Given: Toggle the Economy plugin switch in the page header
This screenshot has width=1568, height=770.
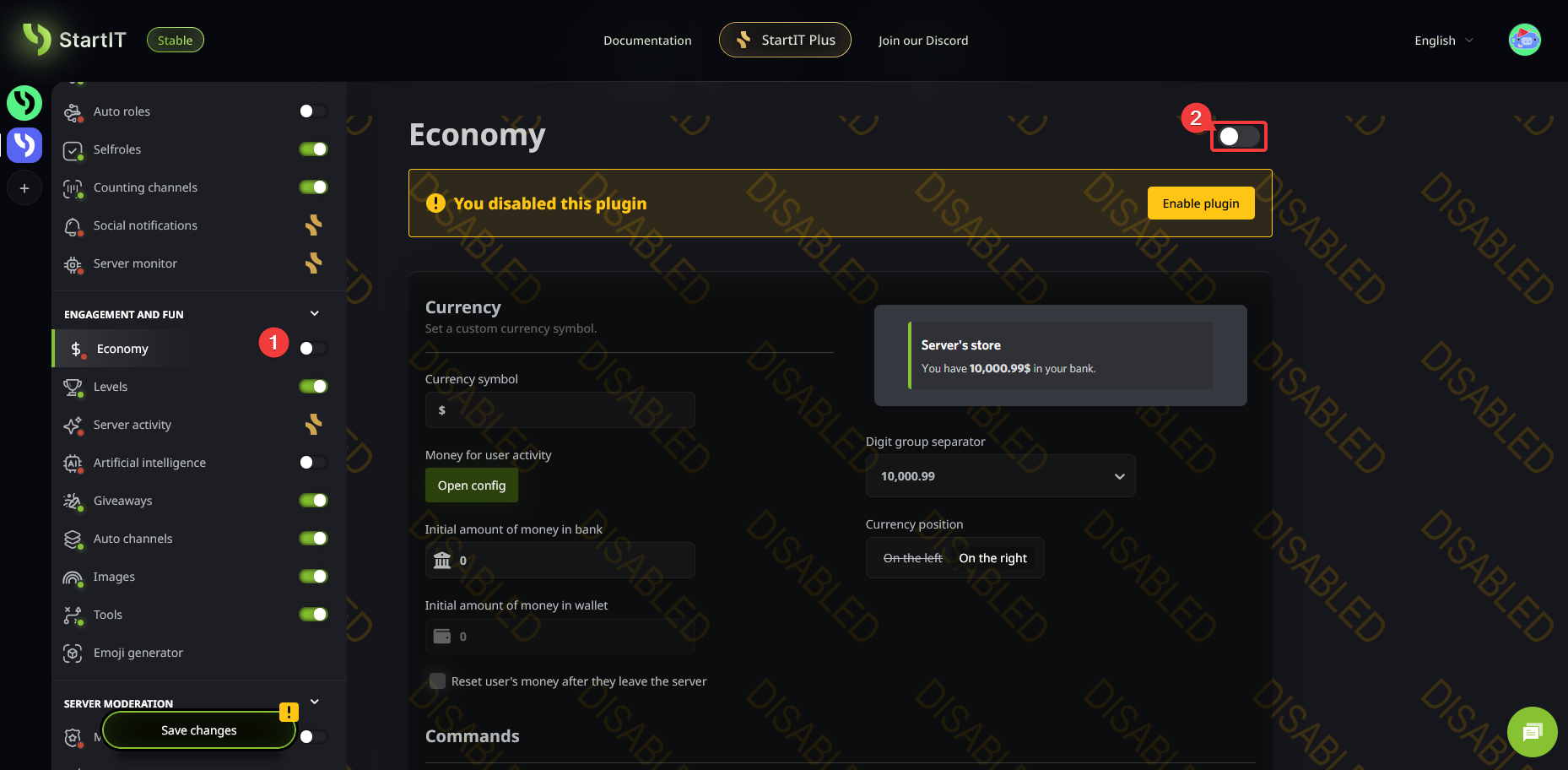Looking at the screenshot, I should click(x=1238, y=137).
